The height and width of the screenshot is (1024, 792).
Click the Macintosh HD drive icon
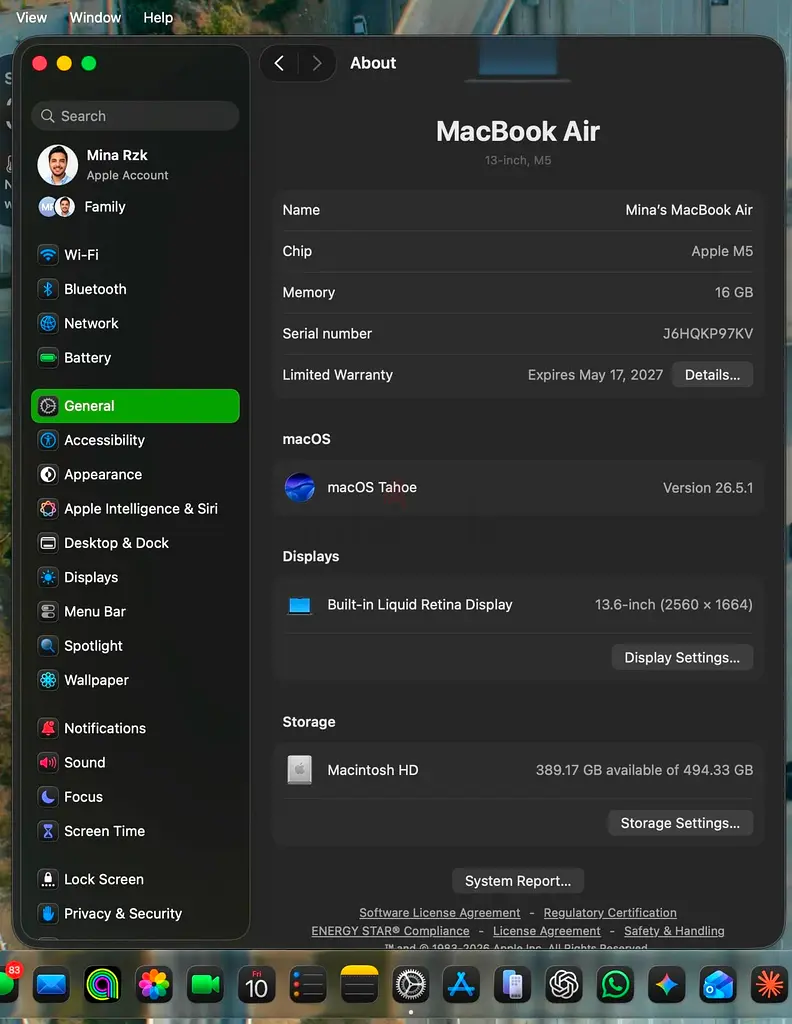(x=300, y=770)
